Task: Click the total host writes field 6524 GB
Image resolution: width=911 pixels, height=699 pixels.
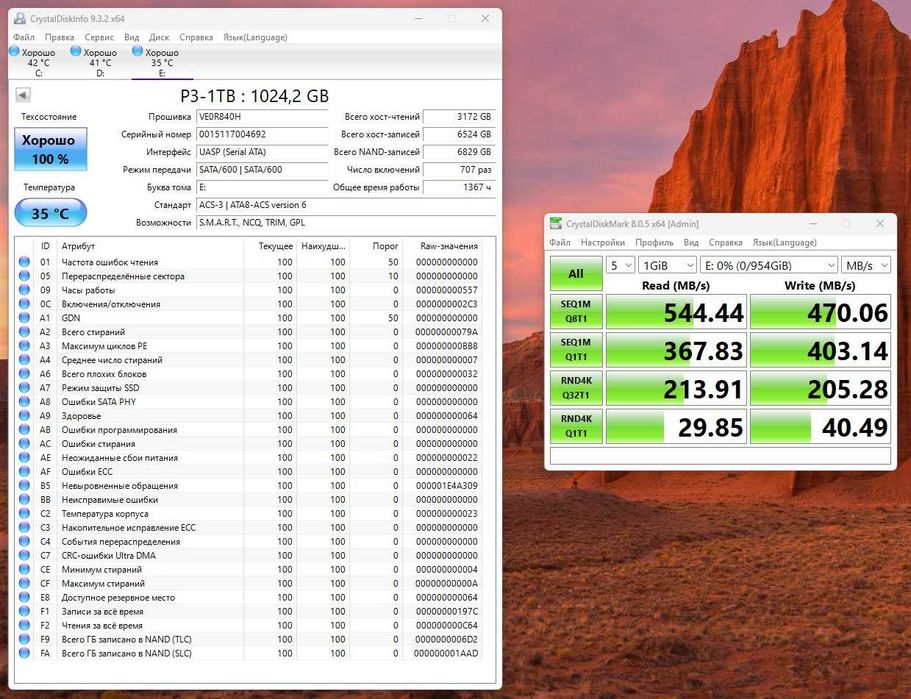Action: tap(459, 134)
